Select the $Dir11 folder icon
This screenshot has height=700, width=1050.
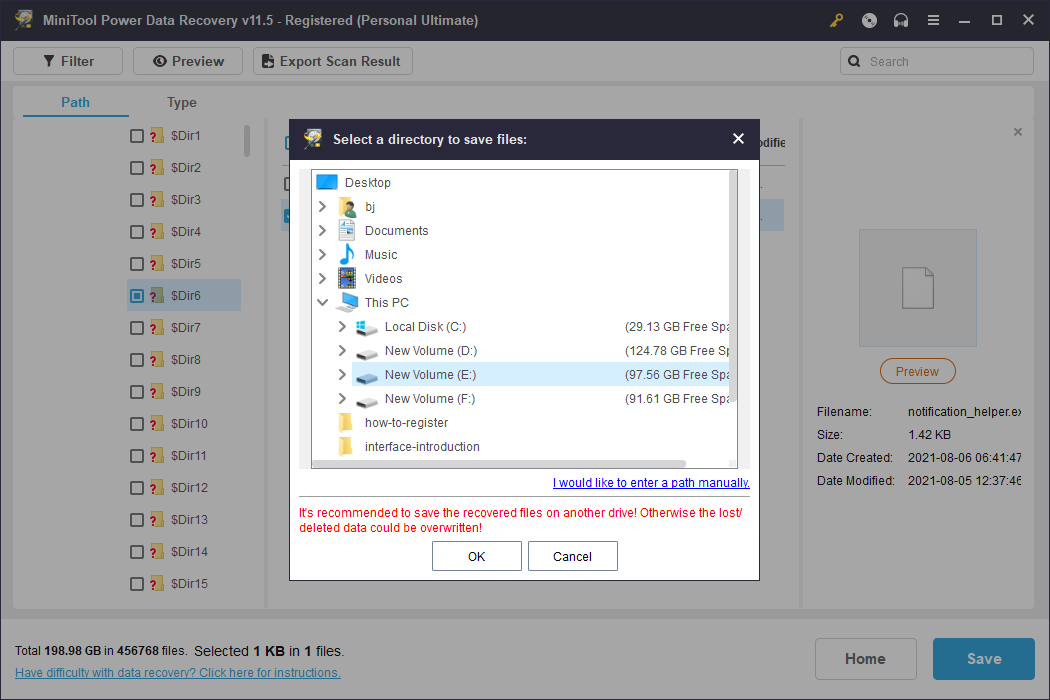coord(157,456)
